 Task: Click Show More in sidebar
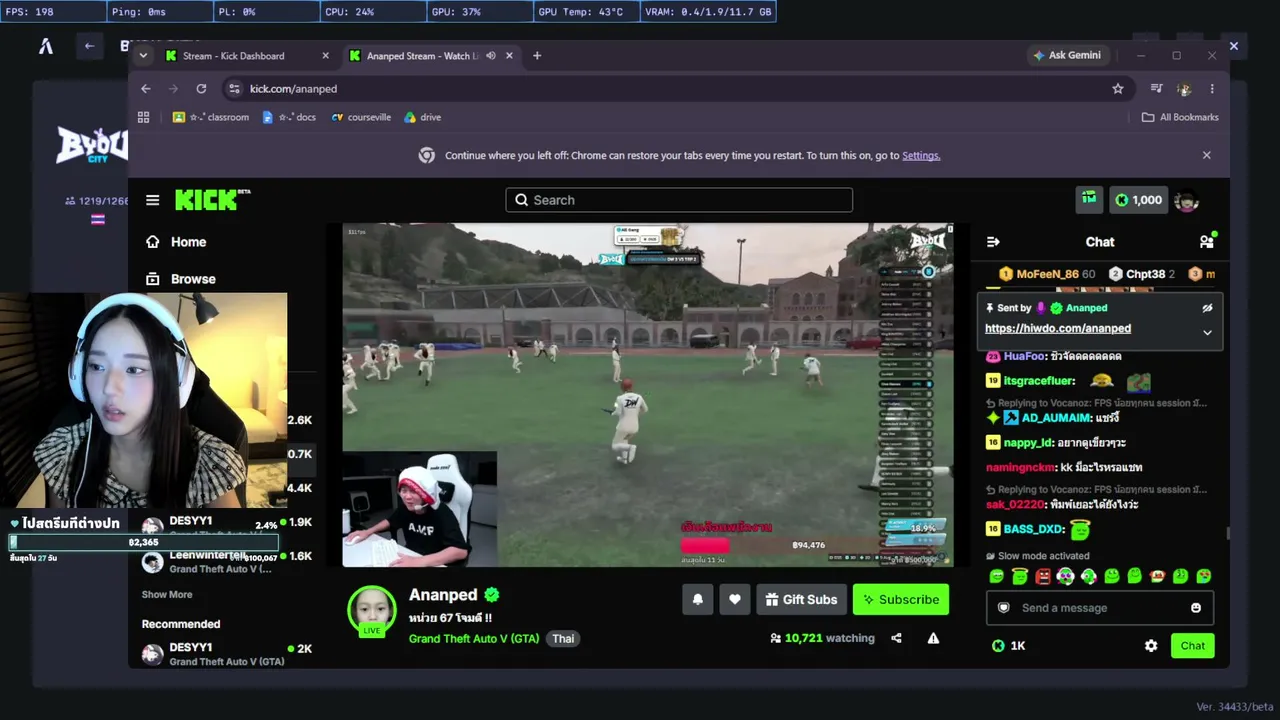click(167, 595)
